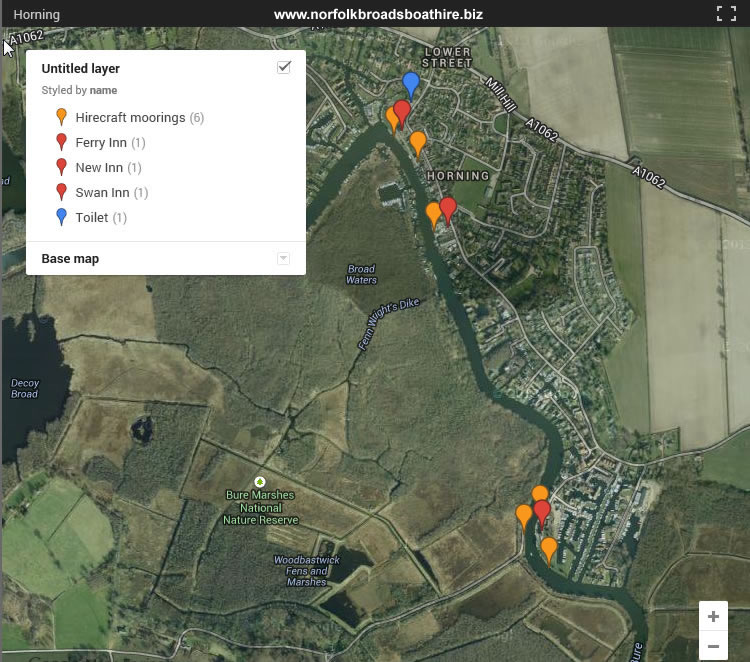Viewport: 750px width, 662px height.
Task: Click the Bure Marshes nature reserve marker
Action: (x=260, y=481)
